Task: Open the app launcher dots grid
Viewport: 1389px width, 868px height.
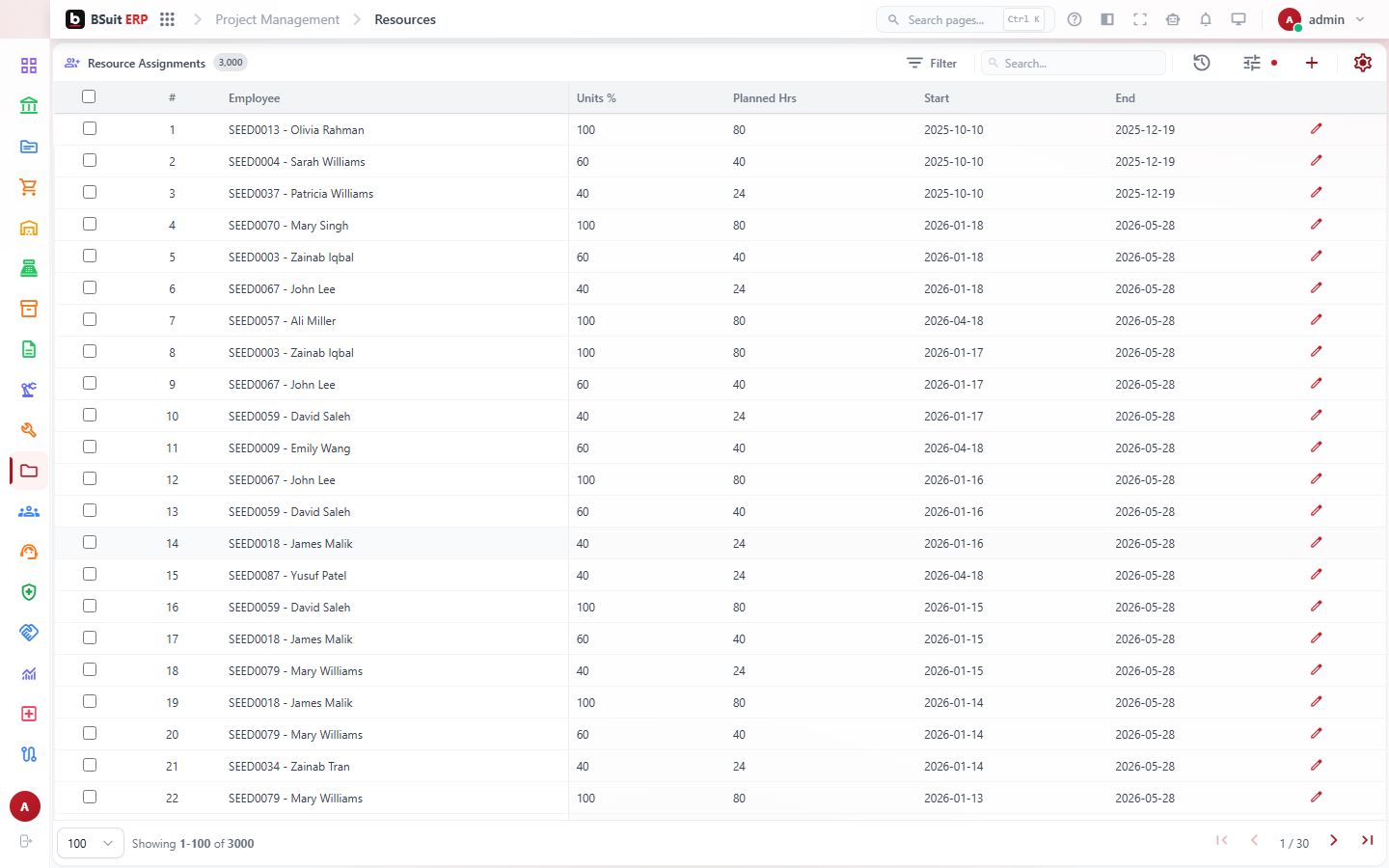Action: tap(167, 19)
